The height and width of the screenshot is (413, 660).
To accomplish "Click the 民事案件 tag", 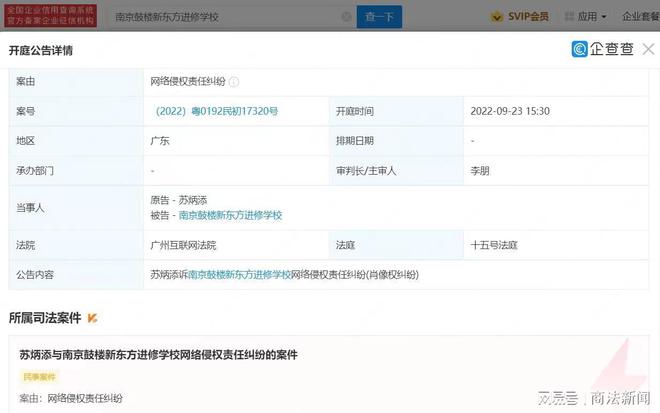I will tap(39, 377).
